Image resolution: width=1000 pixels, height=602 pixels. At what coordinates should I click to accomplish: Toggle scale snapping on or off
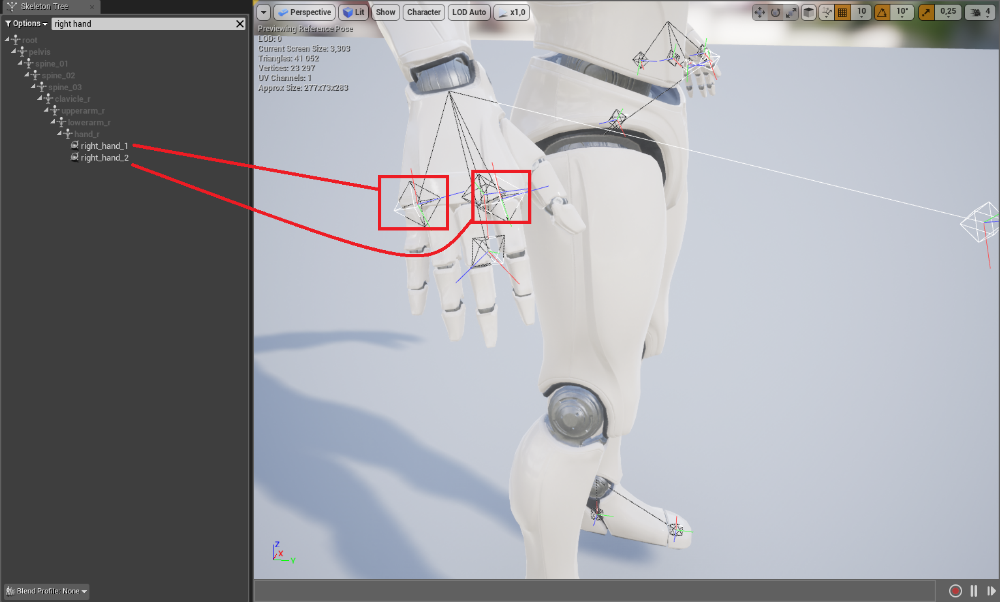click(x=926, y=12)
